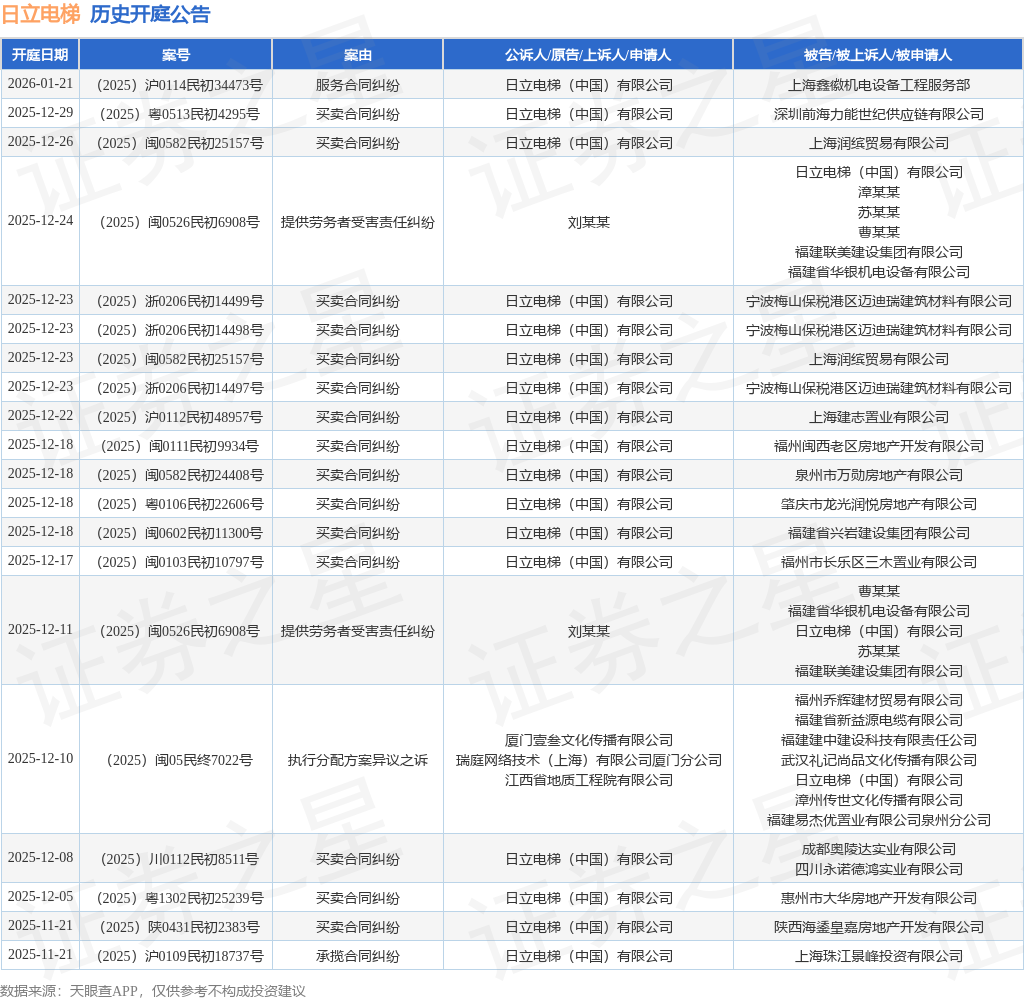Select date cell 2025-12-22
The width and height of the screenshot is (1024, 1000).
40,415
